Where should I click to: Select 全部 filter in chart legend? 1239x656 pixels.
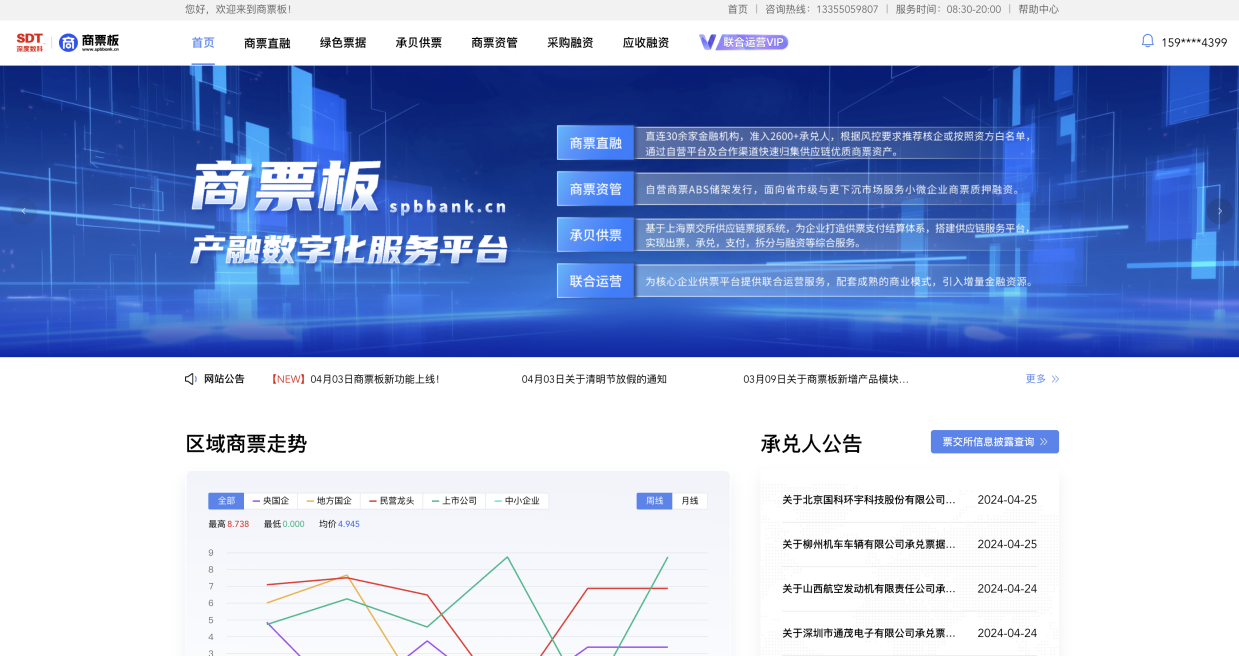[x=226, y=501]
